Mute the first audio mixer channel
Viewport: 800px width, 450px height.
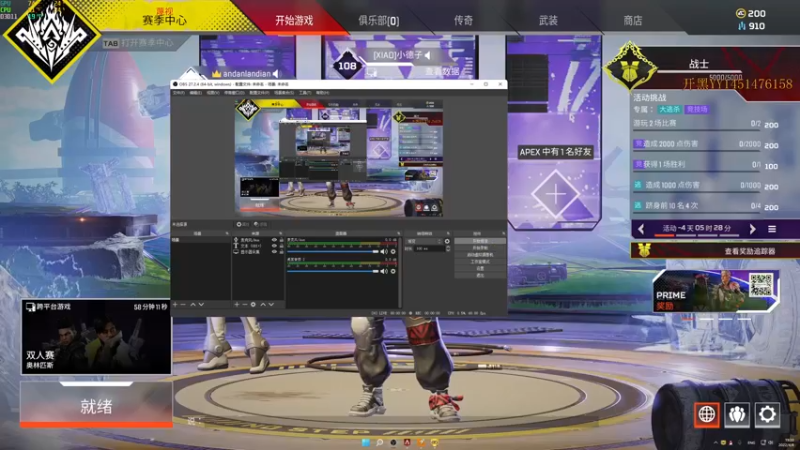pyautogui.click(x=384, y=252)
